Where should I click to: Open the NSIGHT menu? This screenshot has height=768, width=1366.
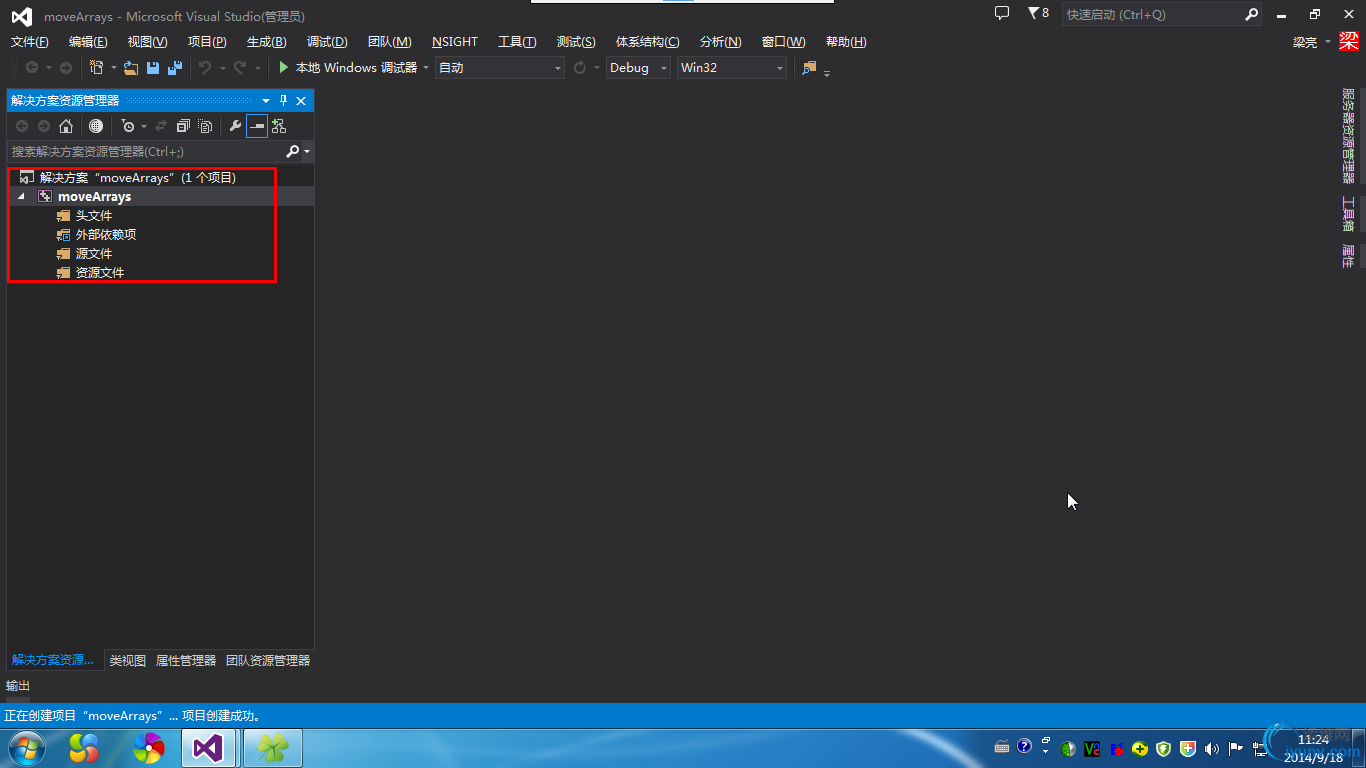point(455,42)
